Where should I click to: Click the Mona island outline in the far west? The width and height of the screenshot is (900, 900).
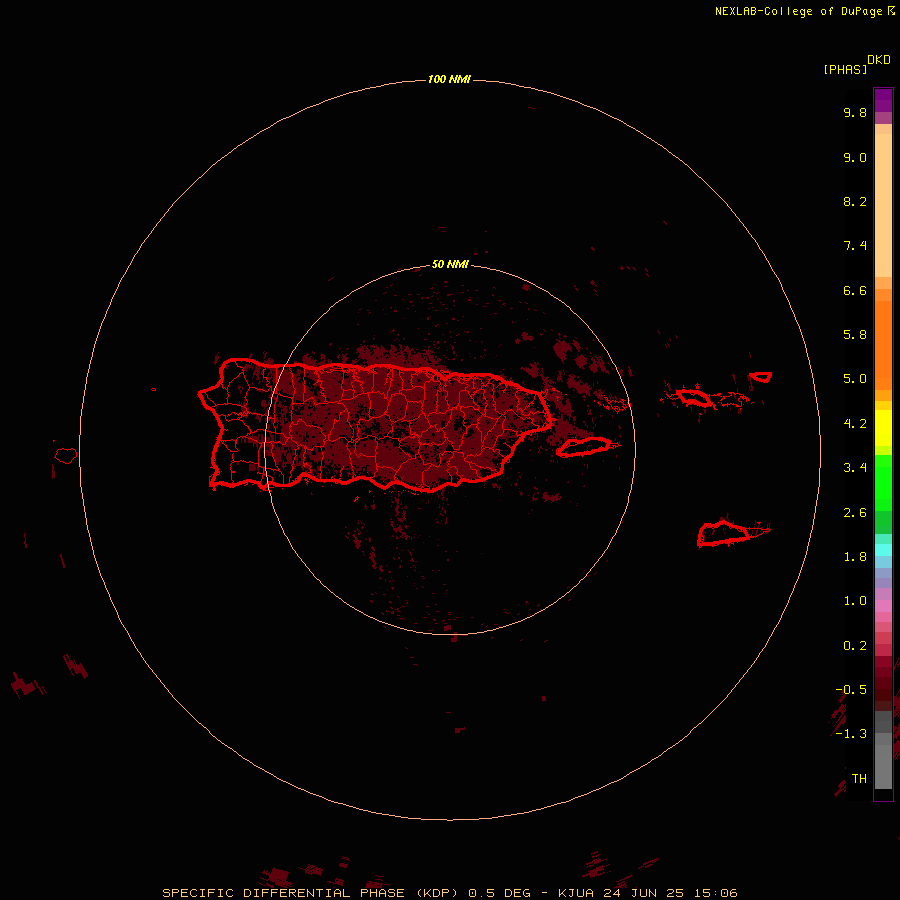click(x=66, y=455)
